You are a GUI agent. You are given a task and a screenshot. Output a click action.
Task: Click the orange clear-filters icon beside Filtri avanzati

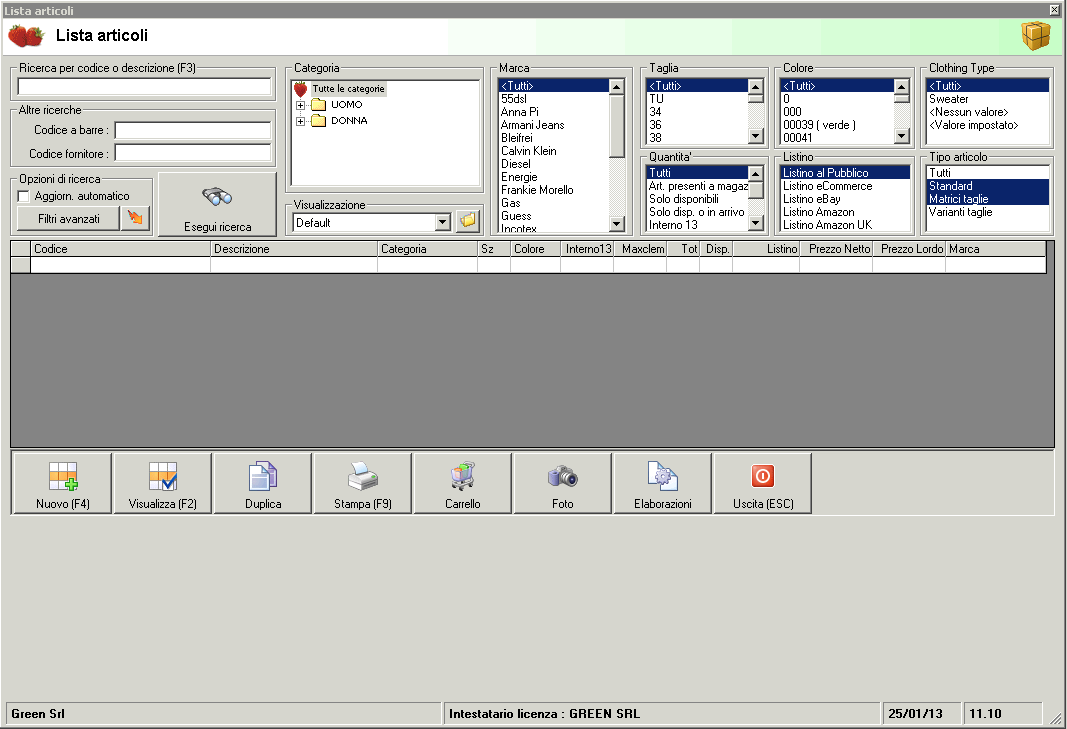click(x=135, y=218)
